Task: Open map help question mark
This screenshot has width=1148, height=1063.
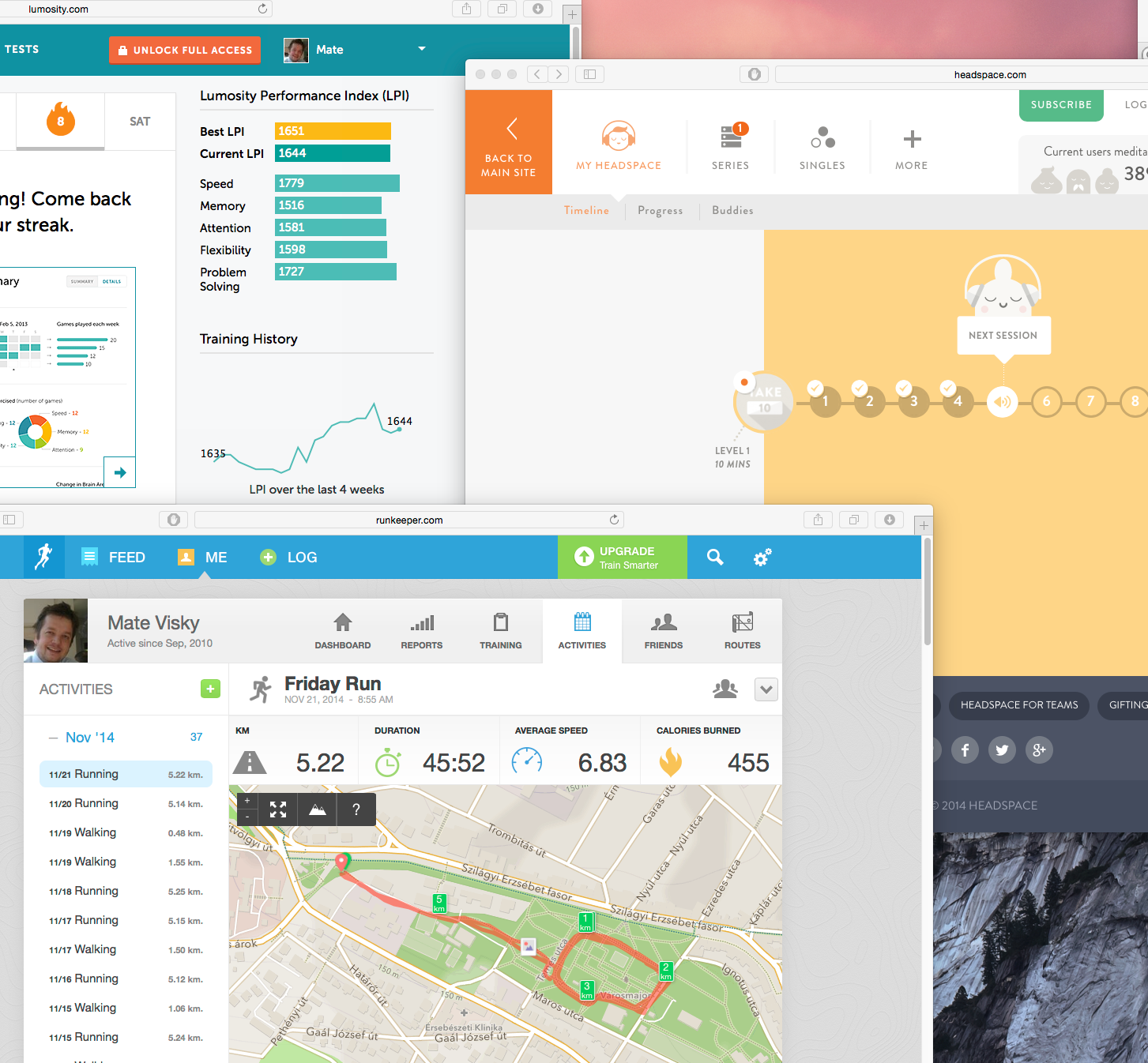Action: 356,809
